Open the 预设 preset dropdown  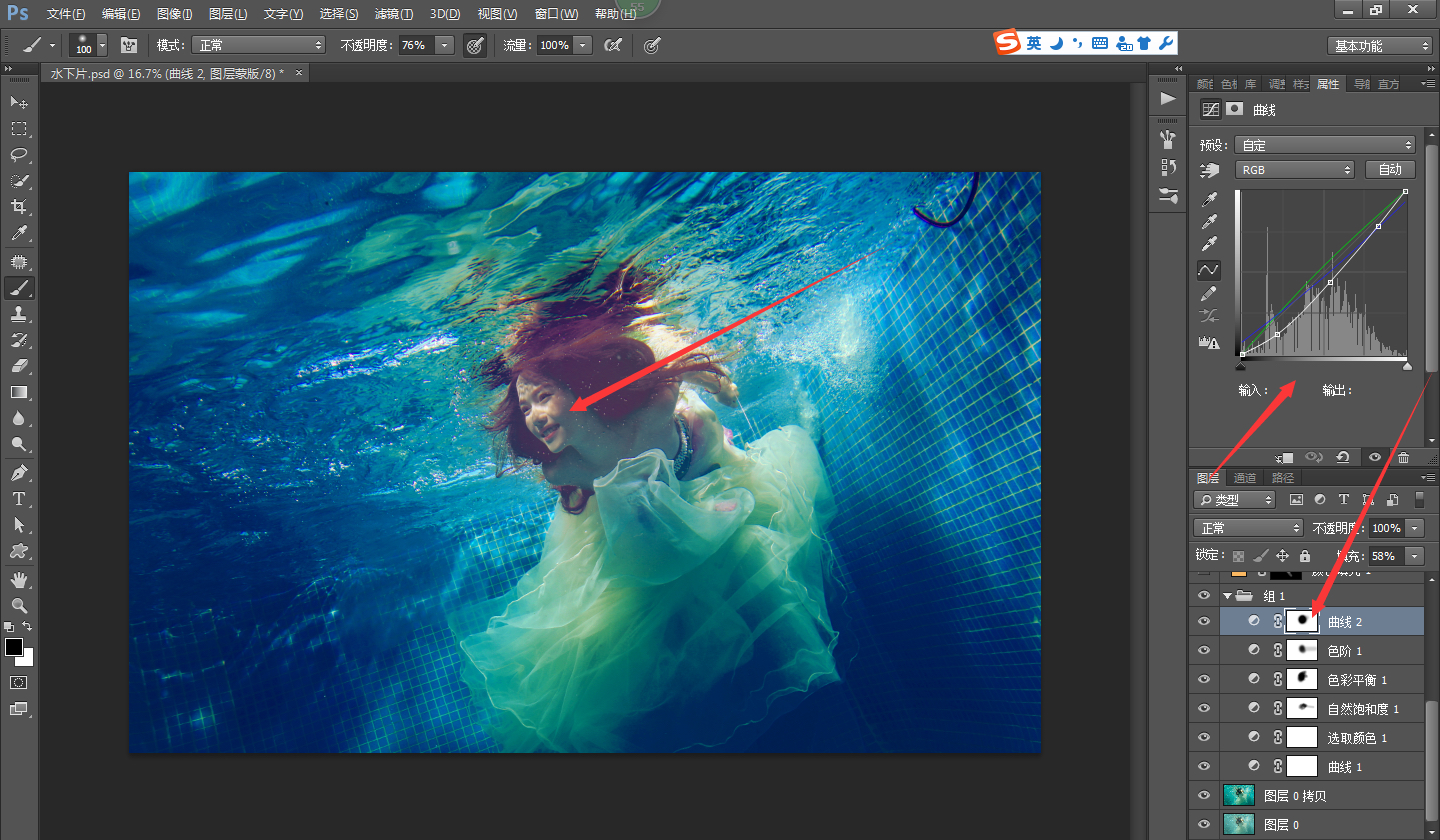1325,145
